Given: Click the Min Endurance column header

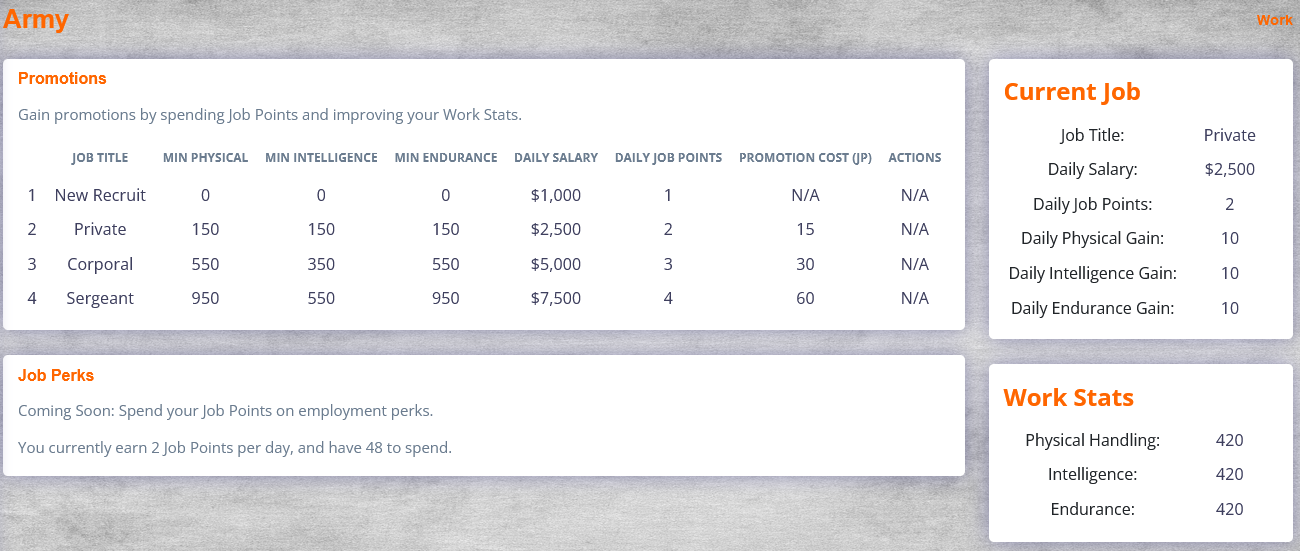Looking at the screenshot, I should 445,158.
